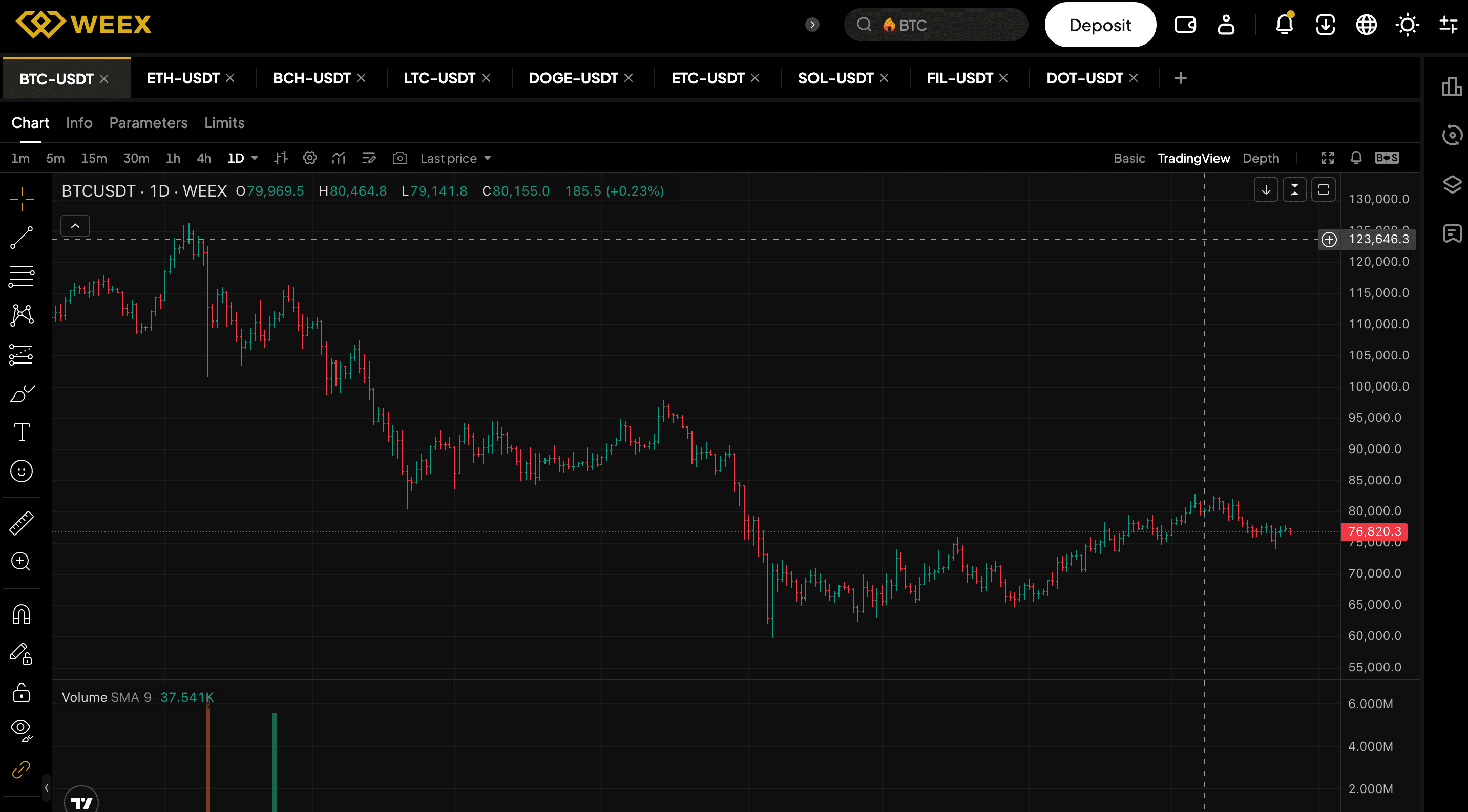Click the WEEX logo
Screen dimensions: 1468x812
tap(84, 25)
